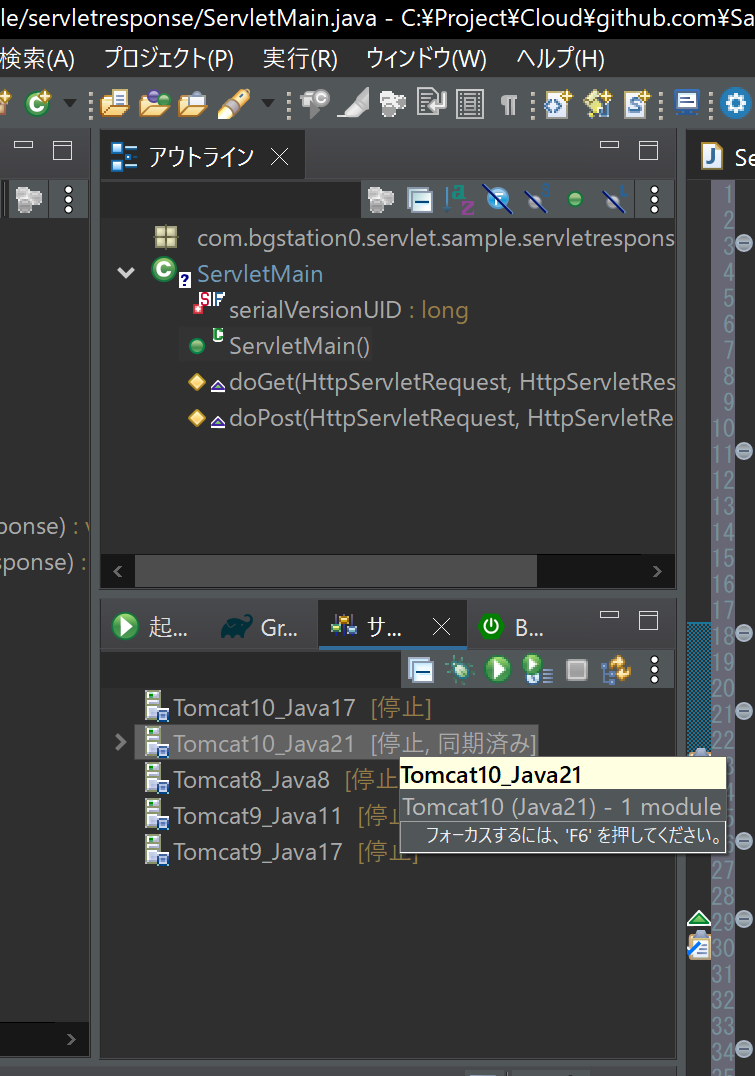
Task: Collapse all in Servers toolbar
Action: pos(420,670)
